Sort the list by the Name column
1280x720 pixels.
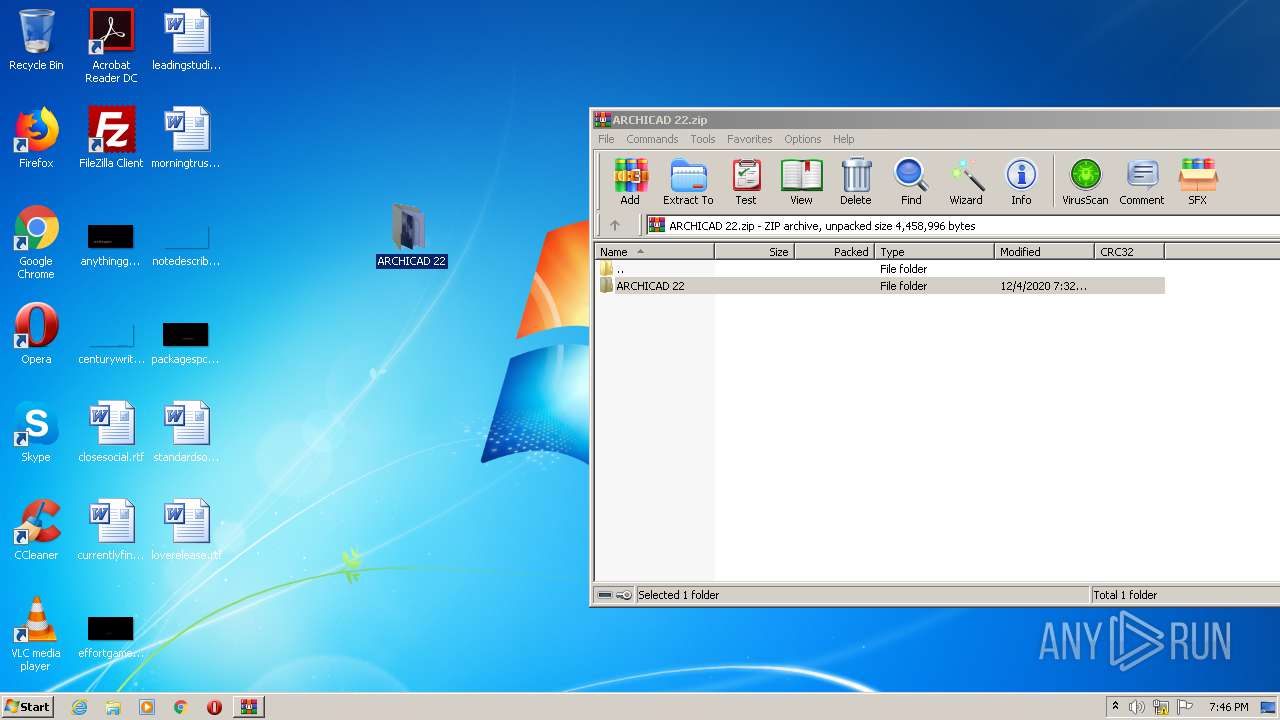654,252
